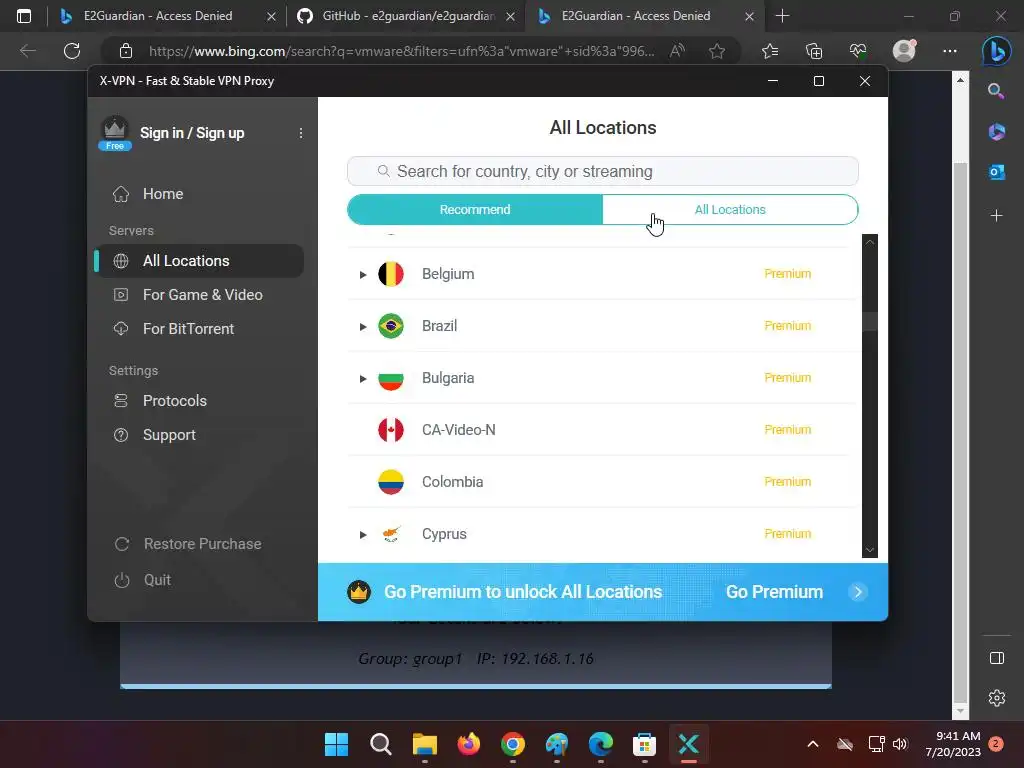Click Quit in X-VPN sidebar
The width and height of the screenshot is (1024, 768).
(x=157, y=580)
